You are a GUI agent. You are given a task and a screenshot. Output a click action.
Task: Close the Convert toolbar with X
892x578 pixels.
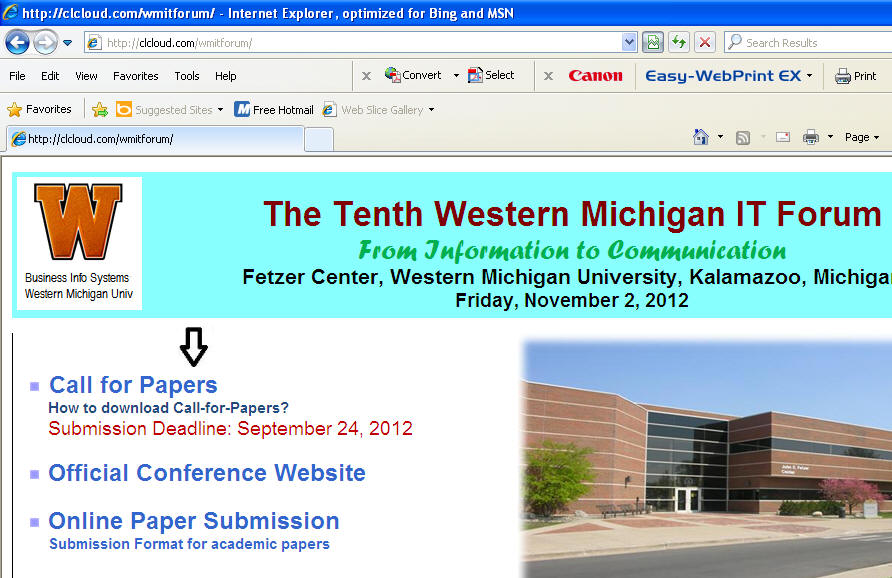pos(366,76)
